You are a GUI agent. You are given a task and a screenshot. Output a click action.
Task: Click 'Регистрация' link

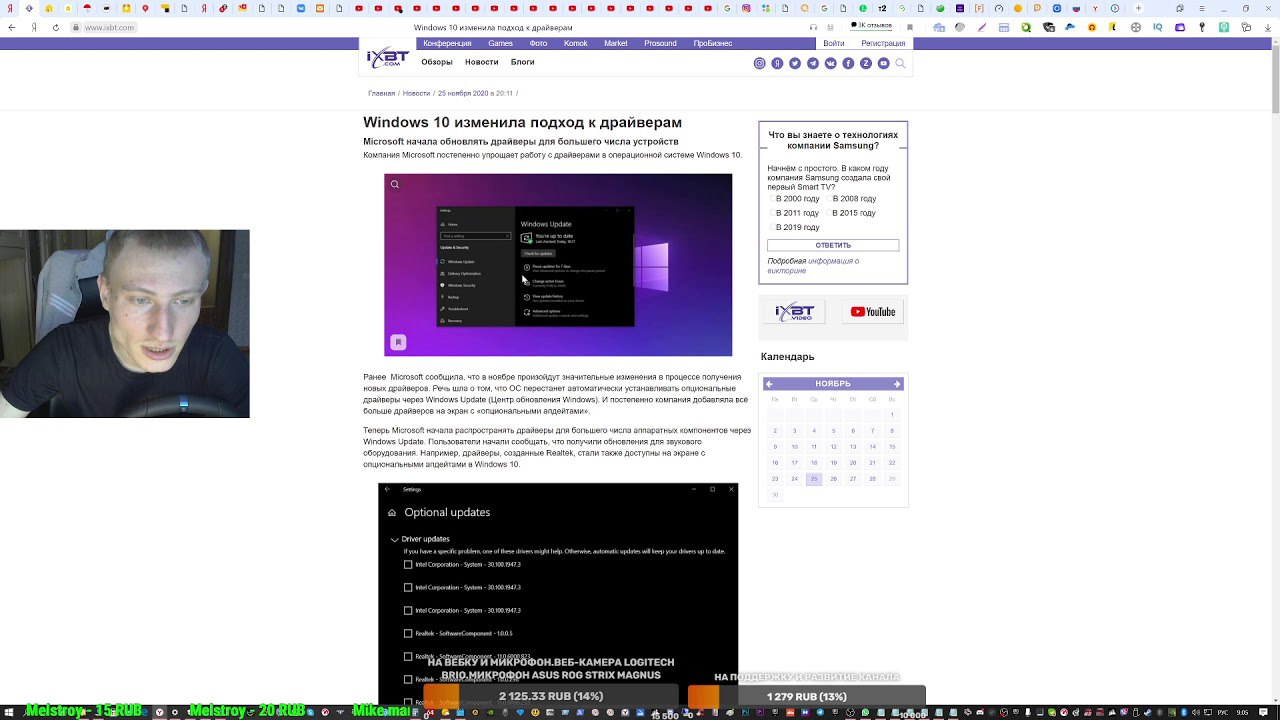[883, 44]
